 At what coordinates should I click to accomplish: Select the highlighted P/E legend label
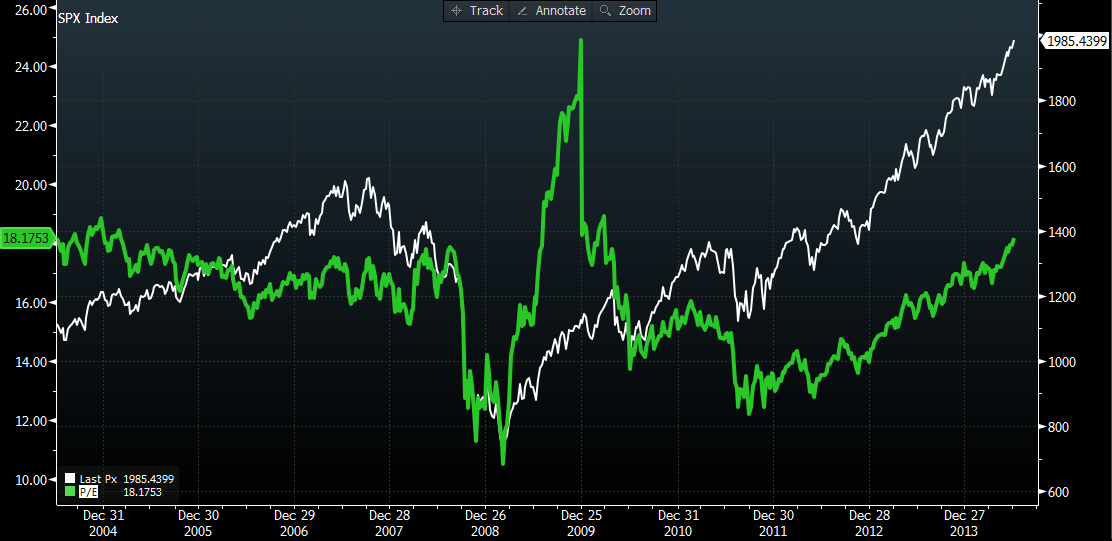[89, 492]
